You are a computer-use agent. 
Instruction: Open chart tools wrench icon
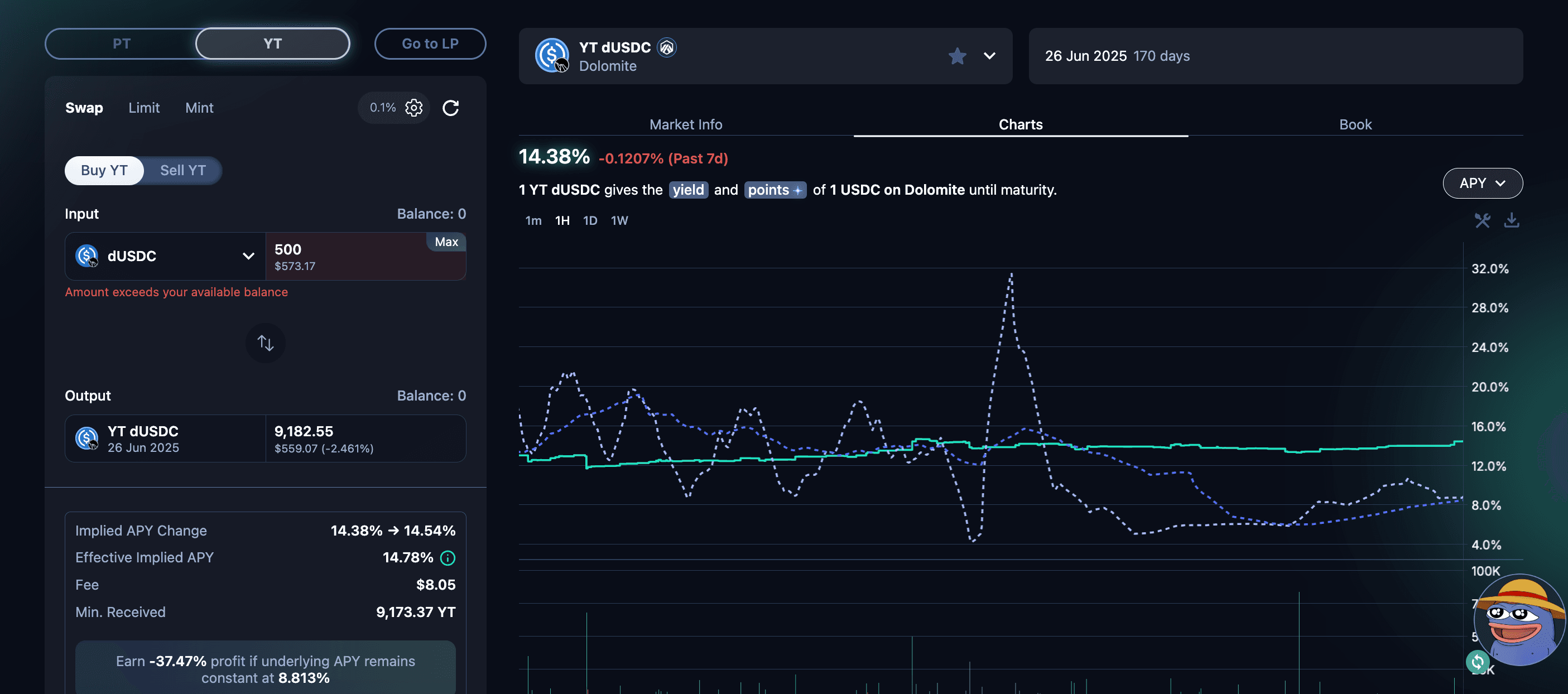click(x=1482, y=220)
